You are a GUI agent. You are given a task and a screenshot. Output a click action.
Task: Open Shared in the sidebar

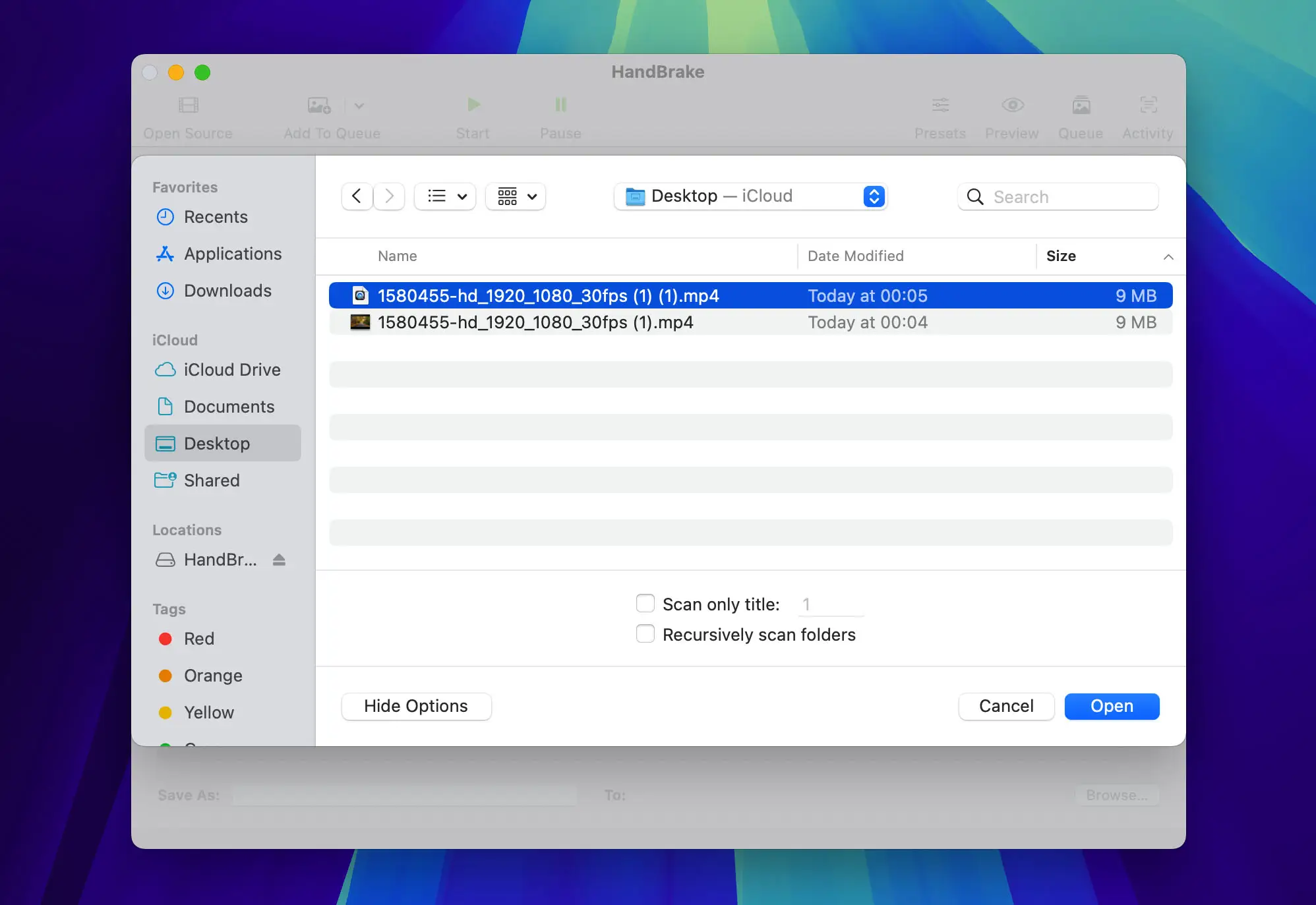coord(222,481)
